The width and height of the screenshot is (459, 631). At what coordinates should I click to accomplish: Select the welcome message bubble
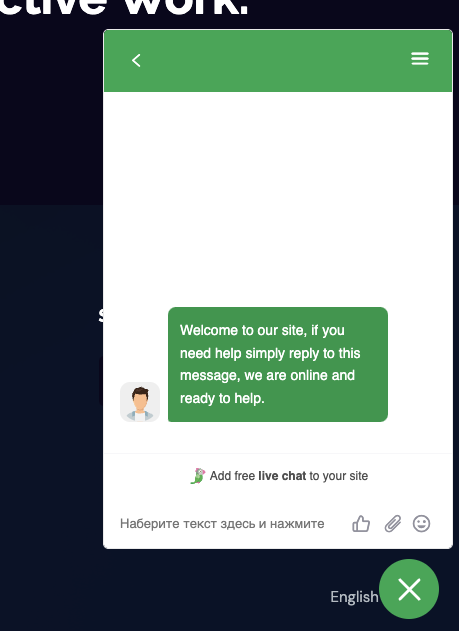coord(278,365)
